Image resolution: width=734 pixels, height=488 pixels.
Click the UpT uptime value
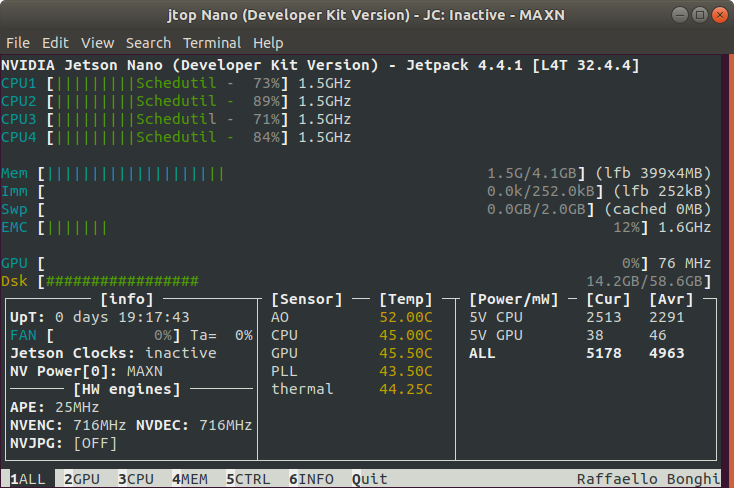click(122, 318)
